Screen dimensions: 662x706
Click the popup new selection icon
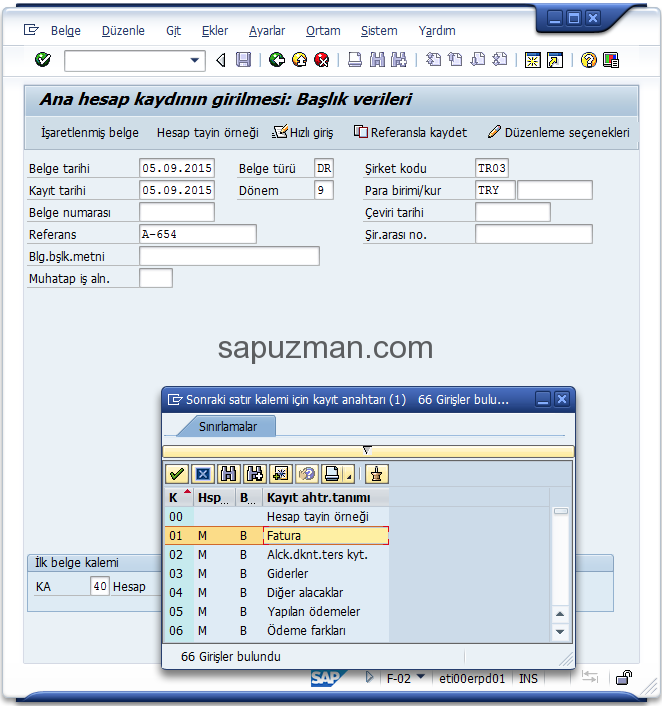[x=281, y=474]
